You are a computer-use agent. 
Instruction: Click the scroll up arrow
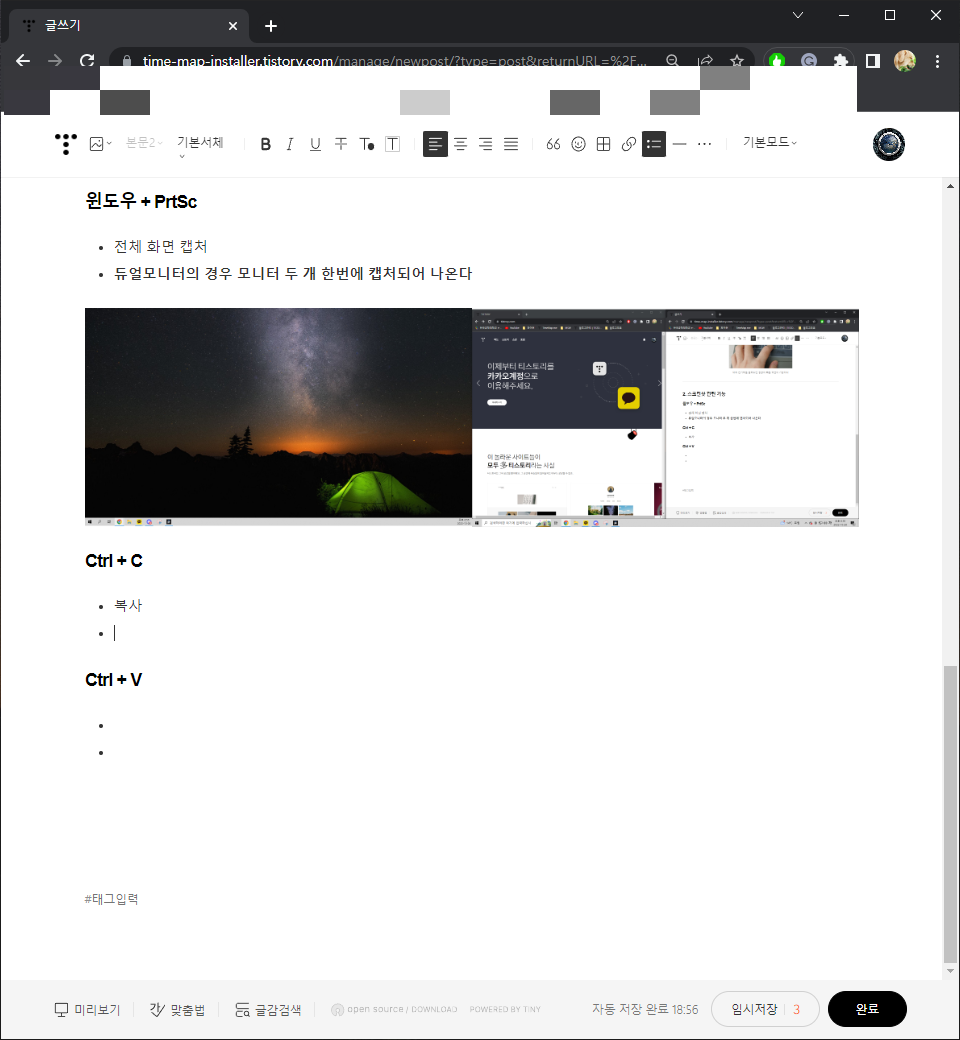tap(950, 186)
